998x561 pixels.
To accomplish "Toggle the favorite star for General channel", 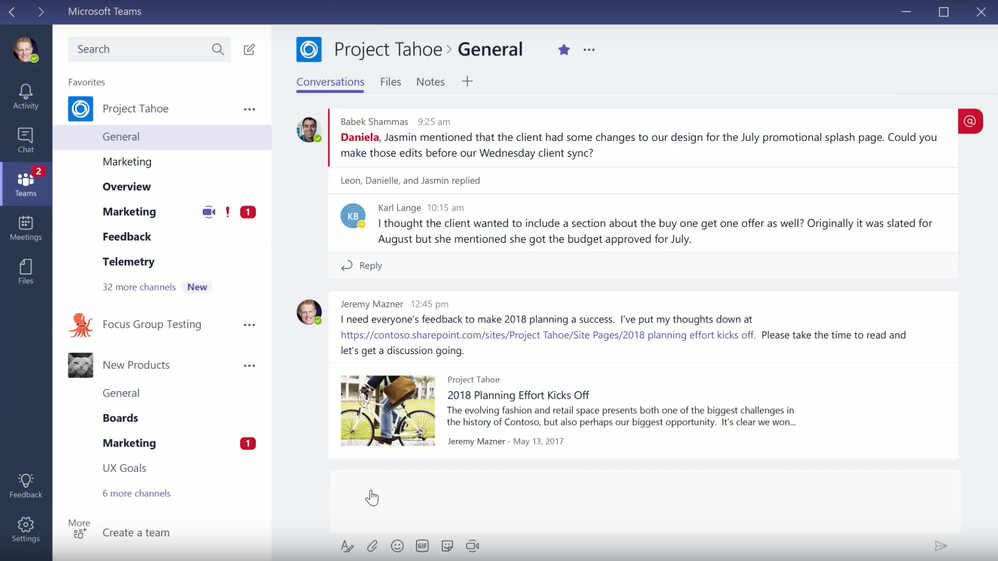I will pos(564,50).
